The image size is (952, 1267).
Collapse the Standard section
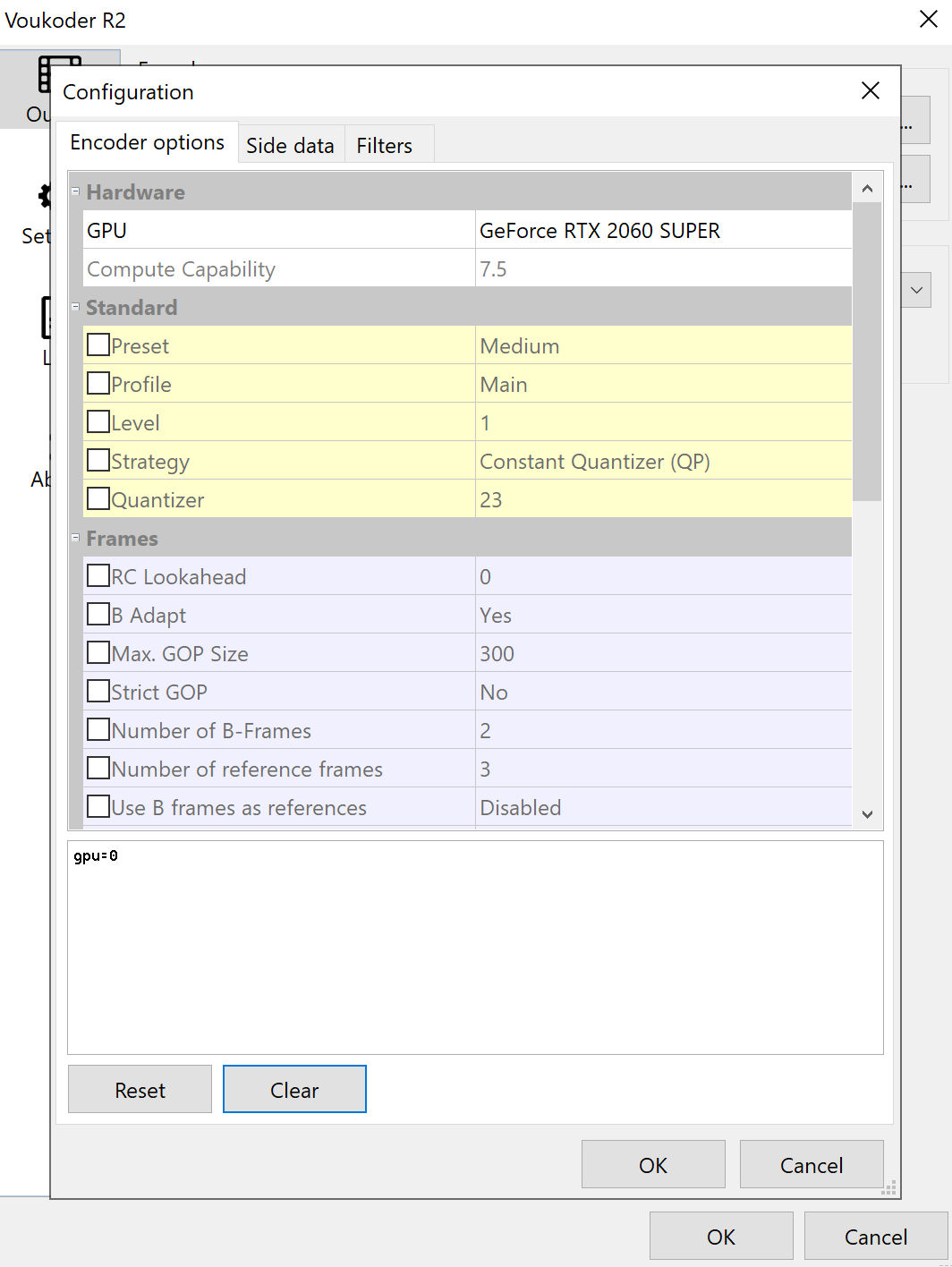76,307
